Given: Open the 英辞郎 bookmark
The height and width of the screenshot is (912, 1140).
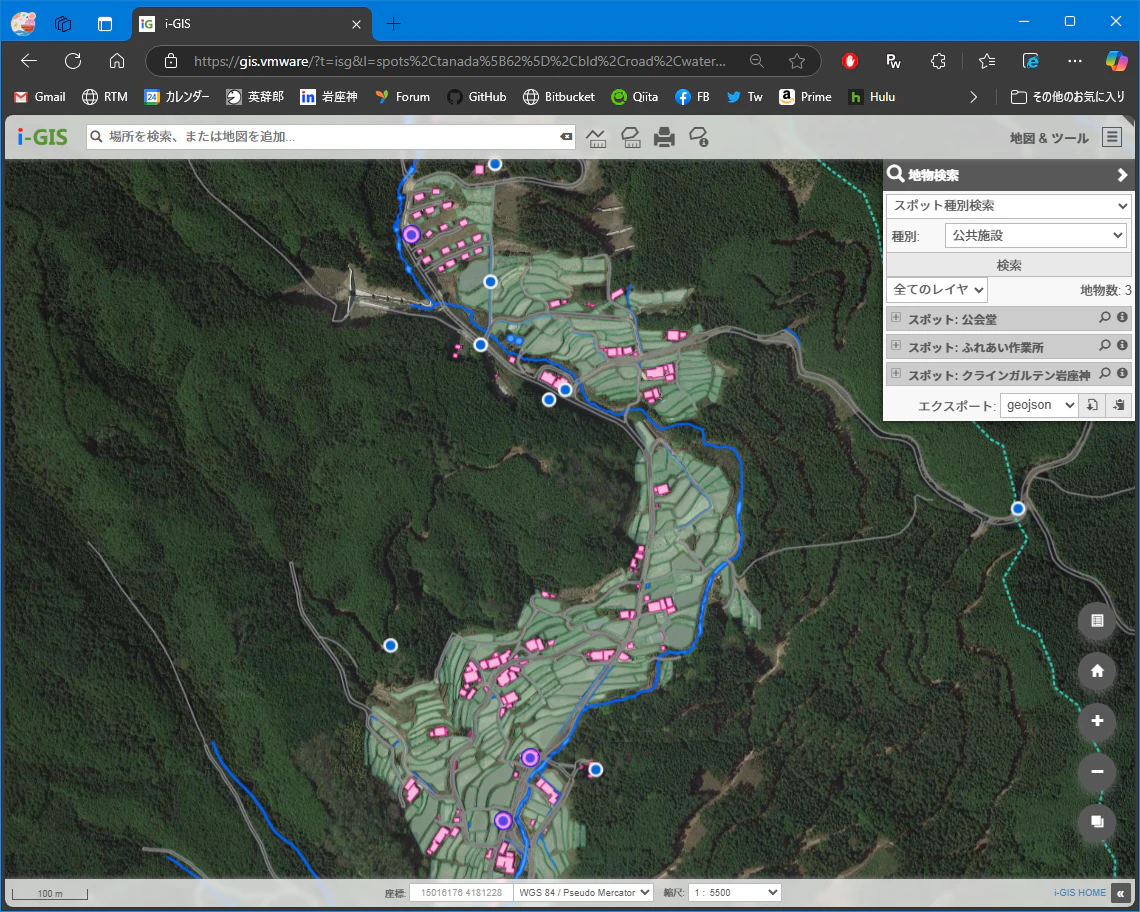Looking at the screenshot, I should 254,97.
